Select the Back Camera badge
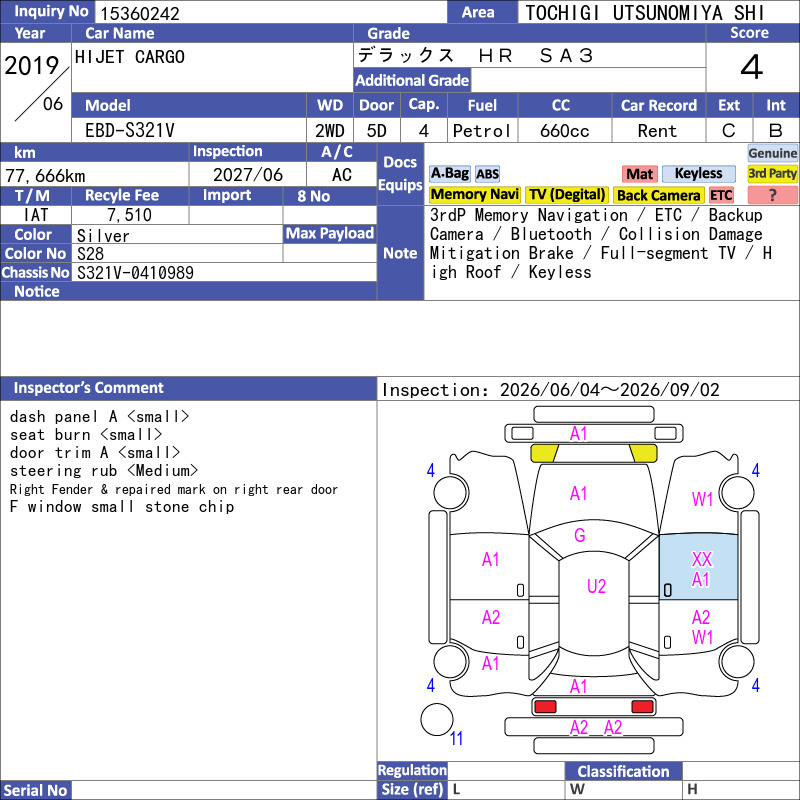The image size is (800, 800). [659, 195]
